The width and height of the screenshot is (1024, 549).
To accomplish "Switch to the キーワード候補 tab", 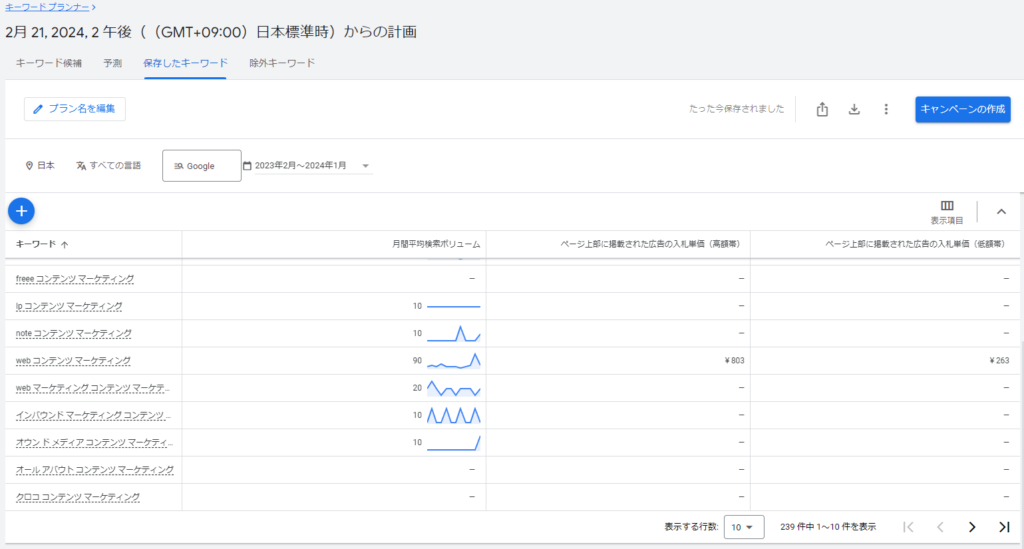I will [48, 63].
